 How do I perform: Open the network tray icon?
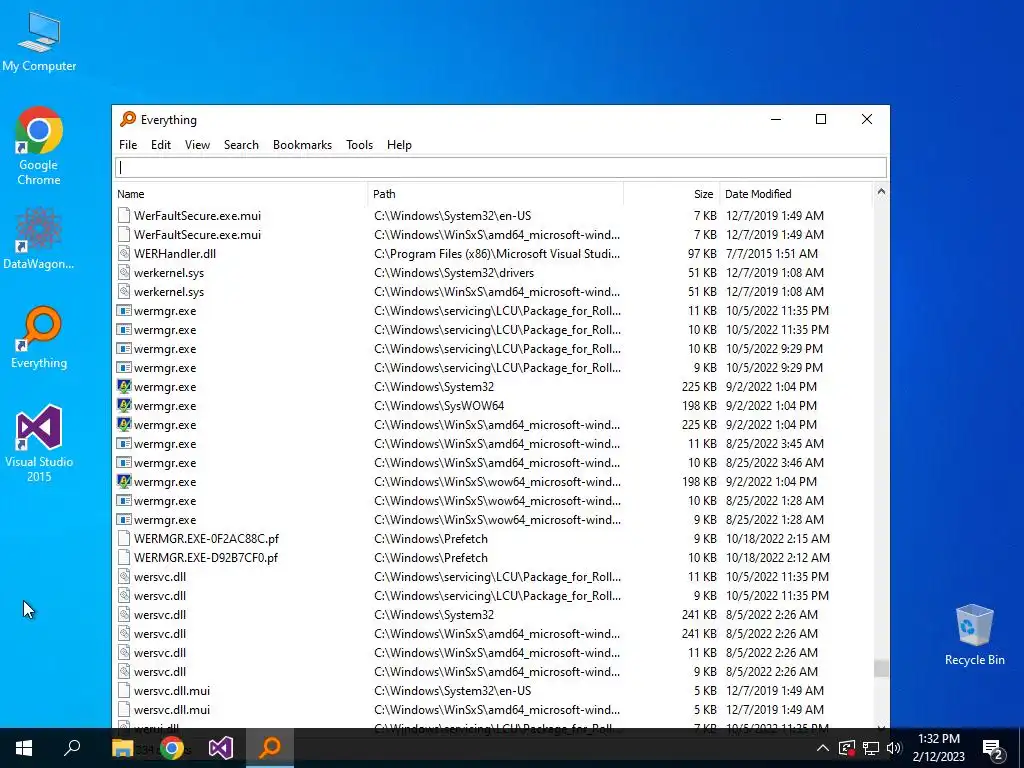[x=871, y=748]
